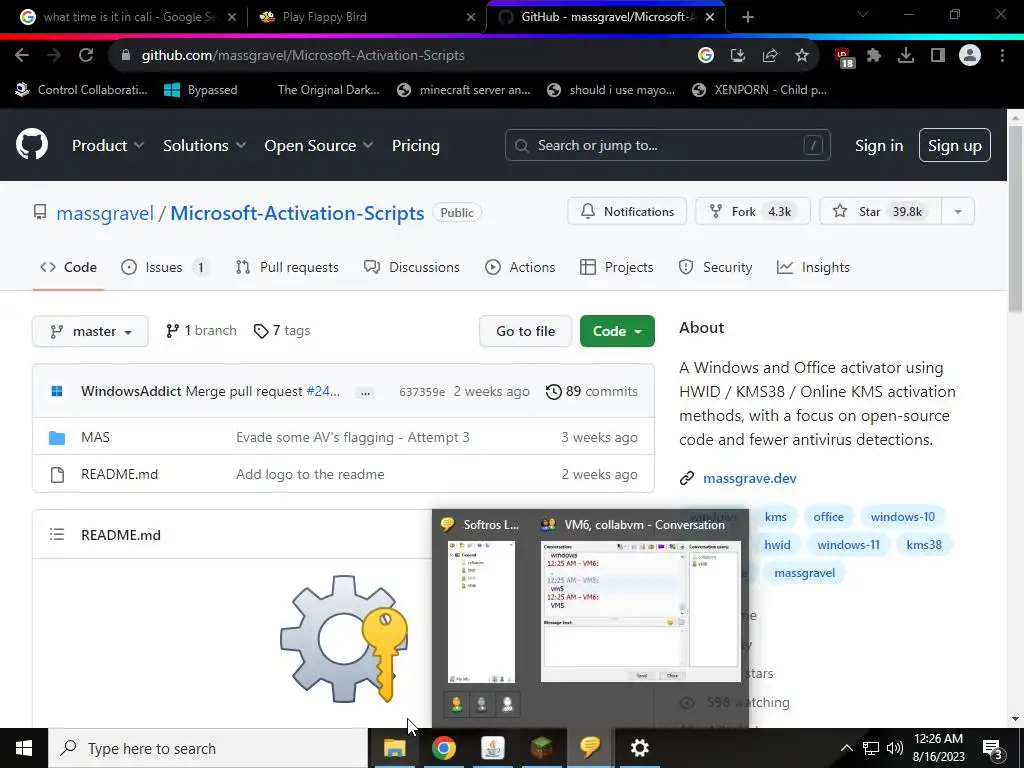Viewport: 1024px width, 768px height.
Task: Open the uBlock extension icon with 18 badge
Action: 844,57
